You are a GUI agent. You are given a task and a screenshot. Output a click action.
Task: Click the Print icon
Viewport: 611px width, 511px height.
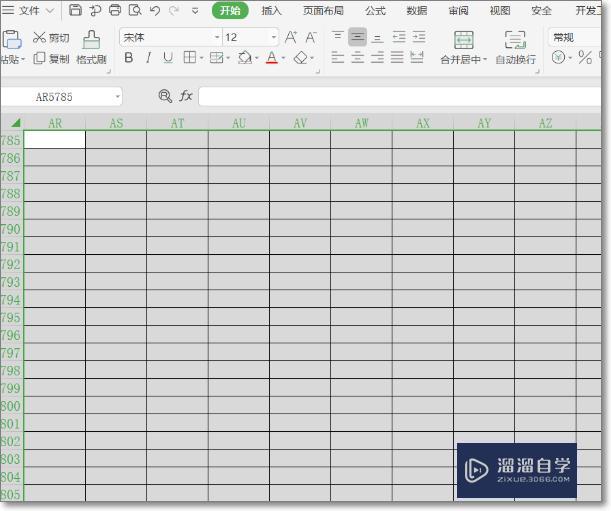coord(115,10)
